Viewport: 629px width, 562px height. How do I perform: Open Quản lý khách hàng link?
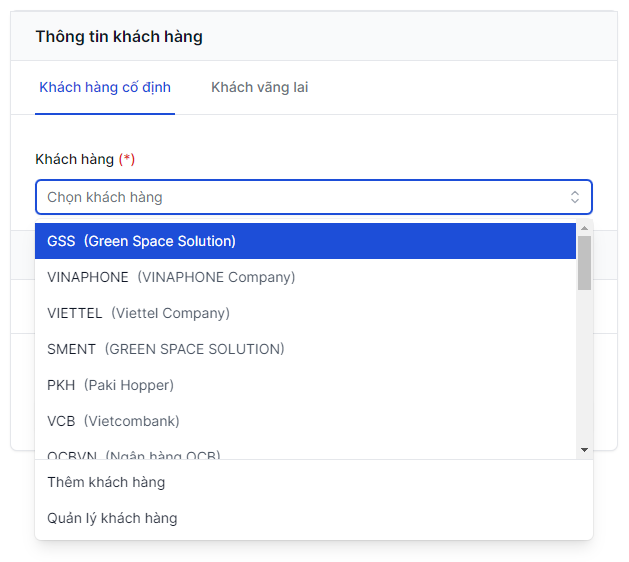pyautogui.click(x=314, y=518)
